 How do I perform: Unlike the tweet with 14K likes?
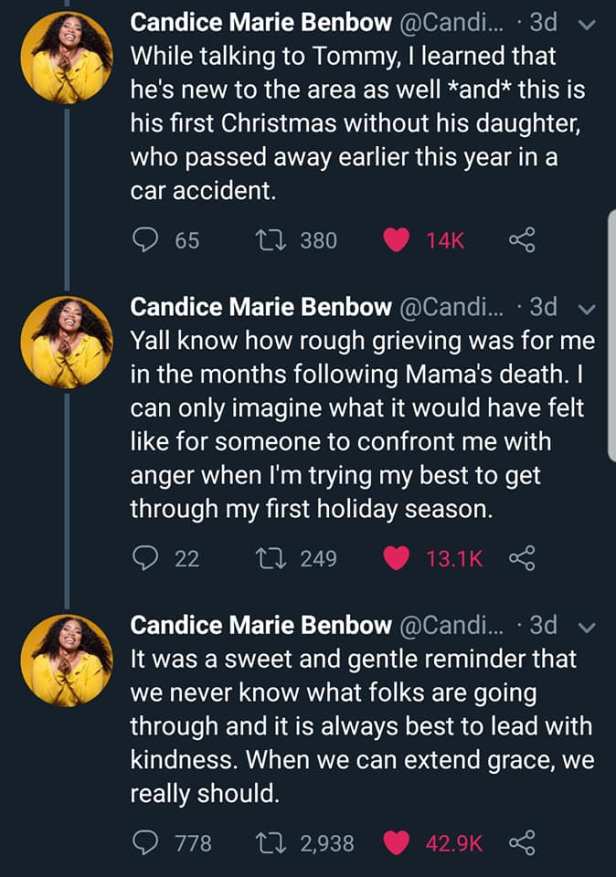coord(397,240)
